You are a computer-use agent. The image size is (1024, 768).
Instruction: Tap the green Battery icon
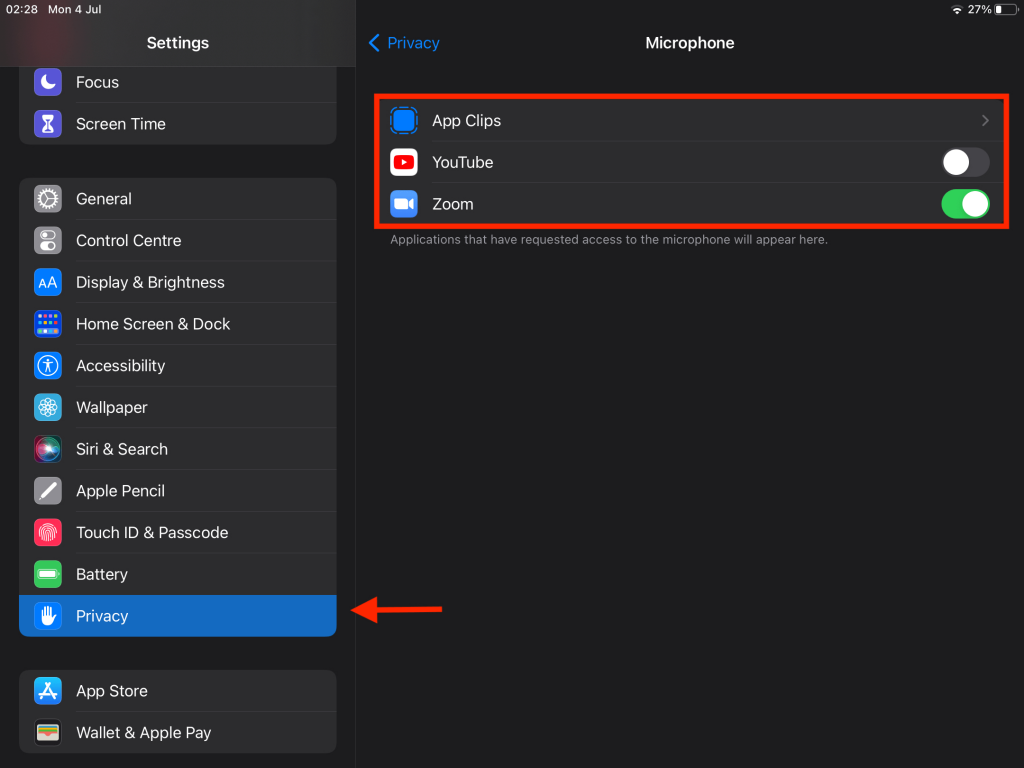click(x=48, y=575)
